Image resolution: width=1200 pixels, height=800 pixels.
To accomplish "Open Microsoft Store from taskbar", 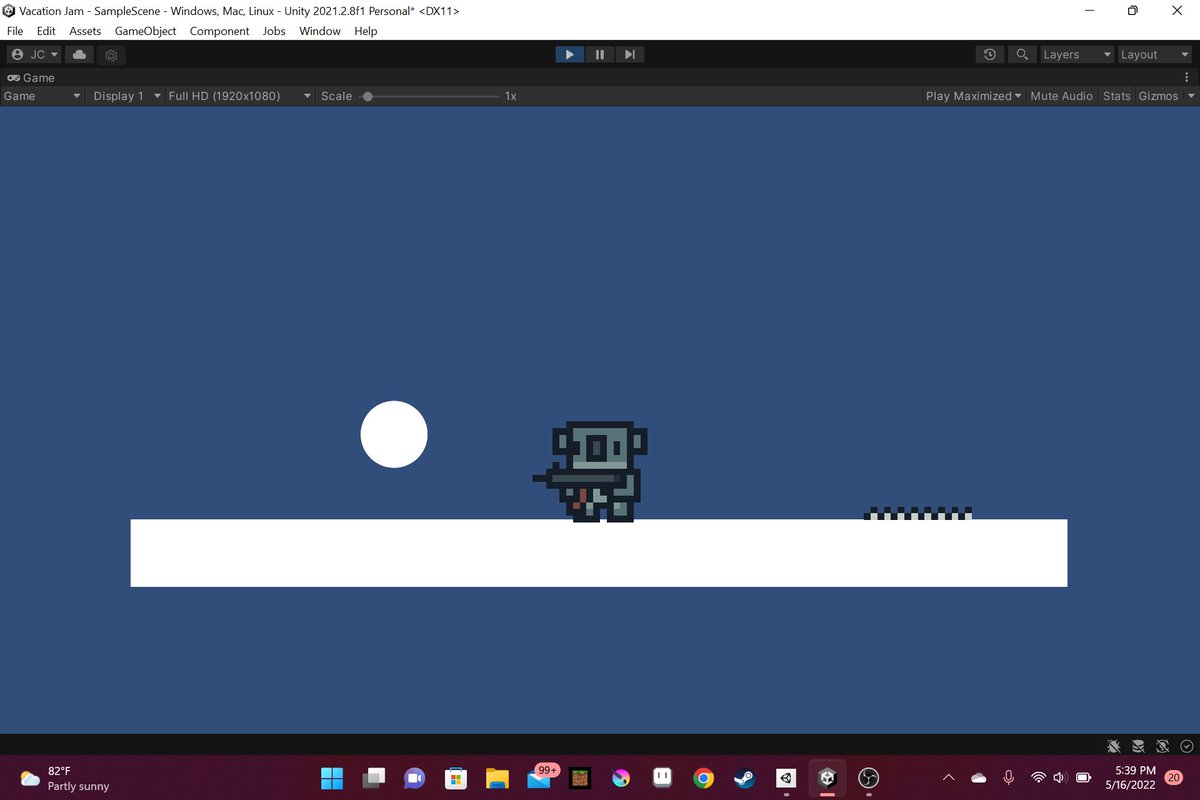I will point(456,778).
